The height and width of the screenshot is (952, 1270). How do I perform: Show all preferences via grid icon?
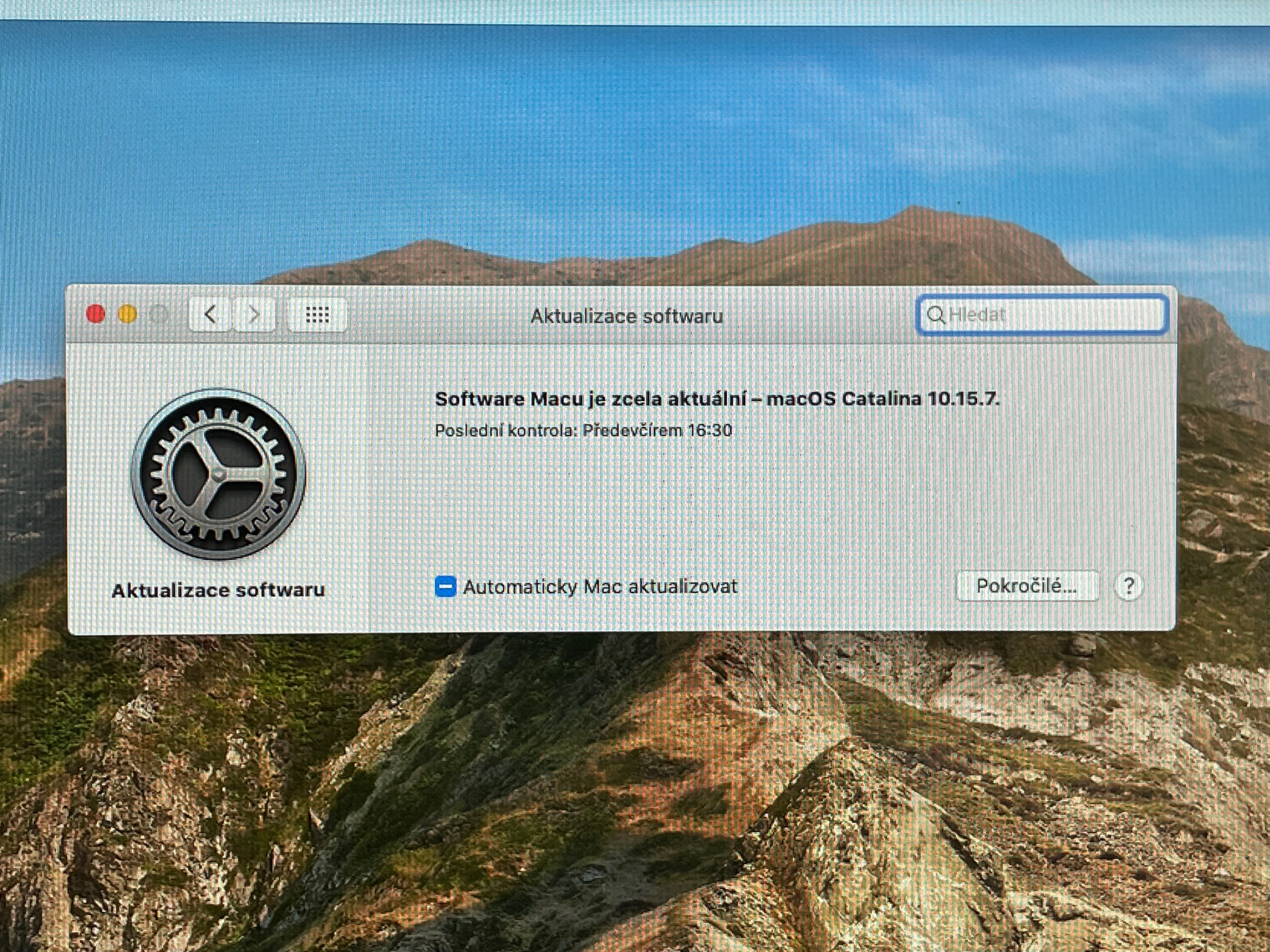coord(317,314)
